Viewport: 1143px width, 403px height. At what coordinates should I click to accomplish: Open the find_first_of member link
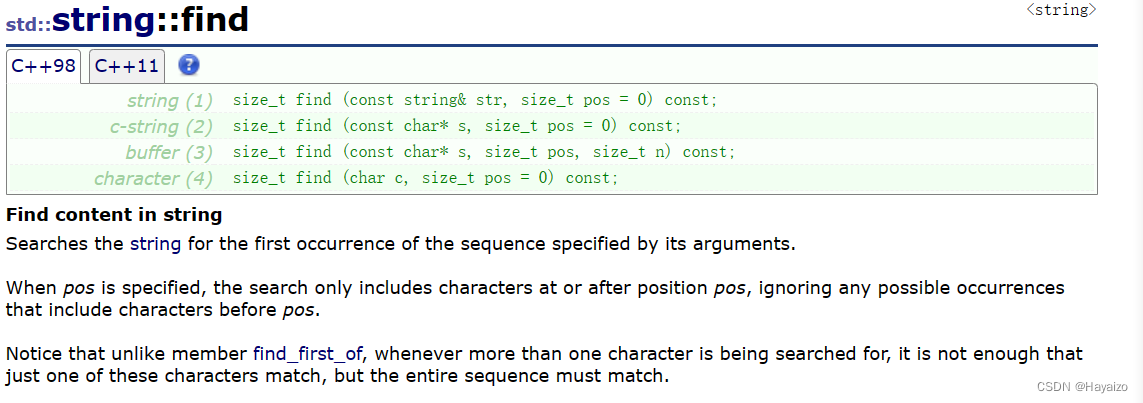pyautogui.click(x=308, y=355)
